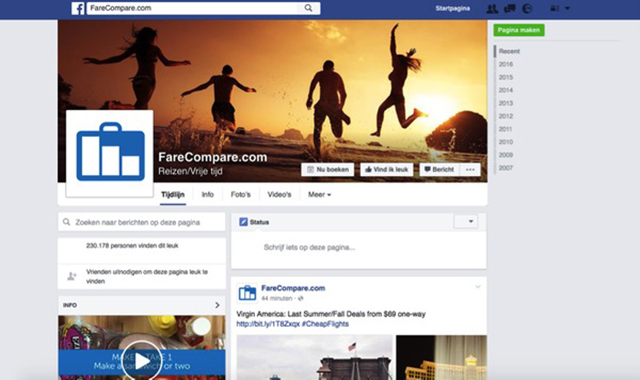Click the search magnifier icon
Screen dimensions: 640x380
coord(309,8)
